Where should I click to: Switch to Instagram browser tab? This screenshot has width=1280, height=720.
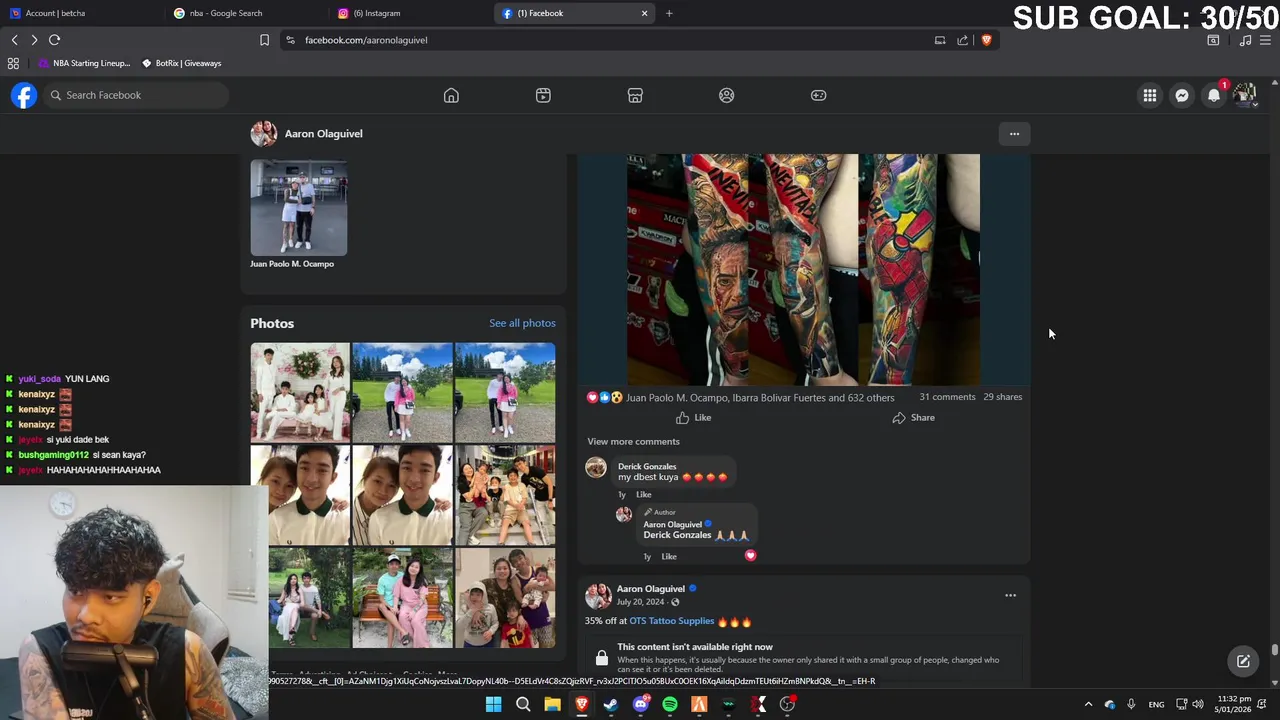tap(410, 13)
